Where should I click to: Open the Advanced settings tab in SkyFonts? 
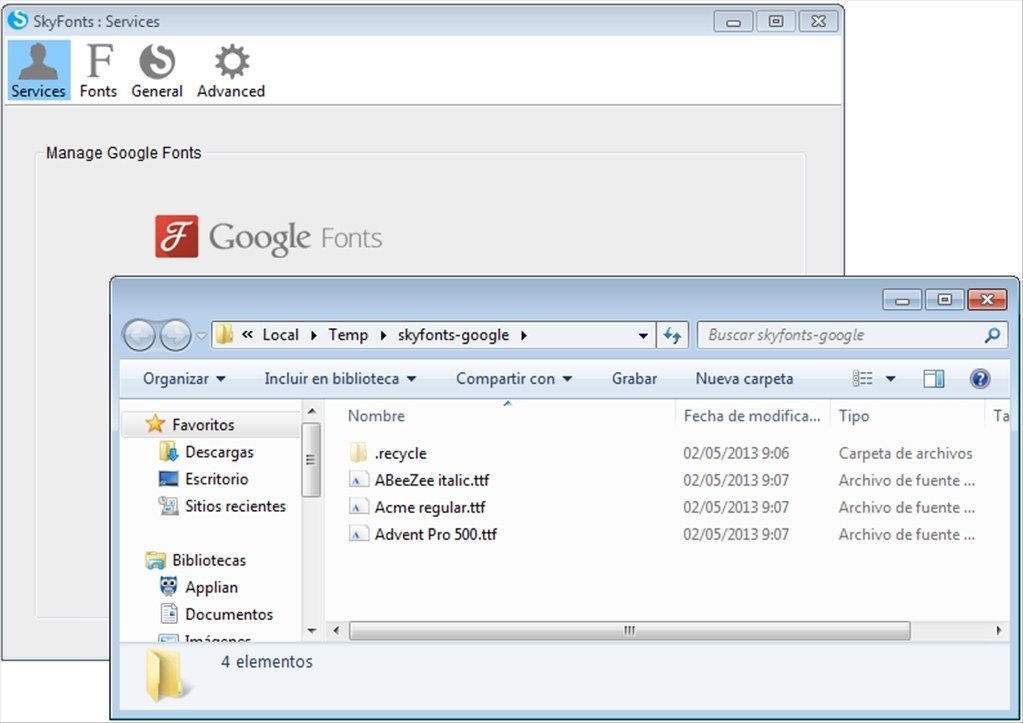[231, 70]
